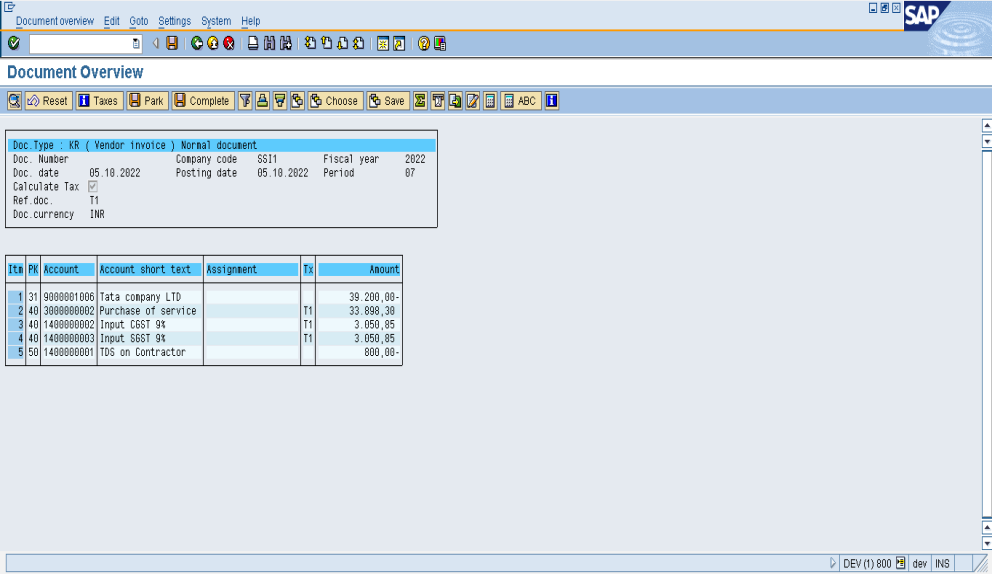Click the Find binoculars icon
The height and width of the screenshot is (574, 993).
coord(270,44)
